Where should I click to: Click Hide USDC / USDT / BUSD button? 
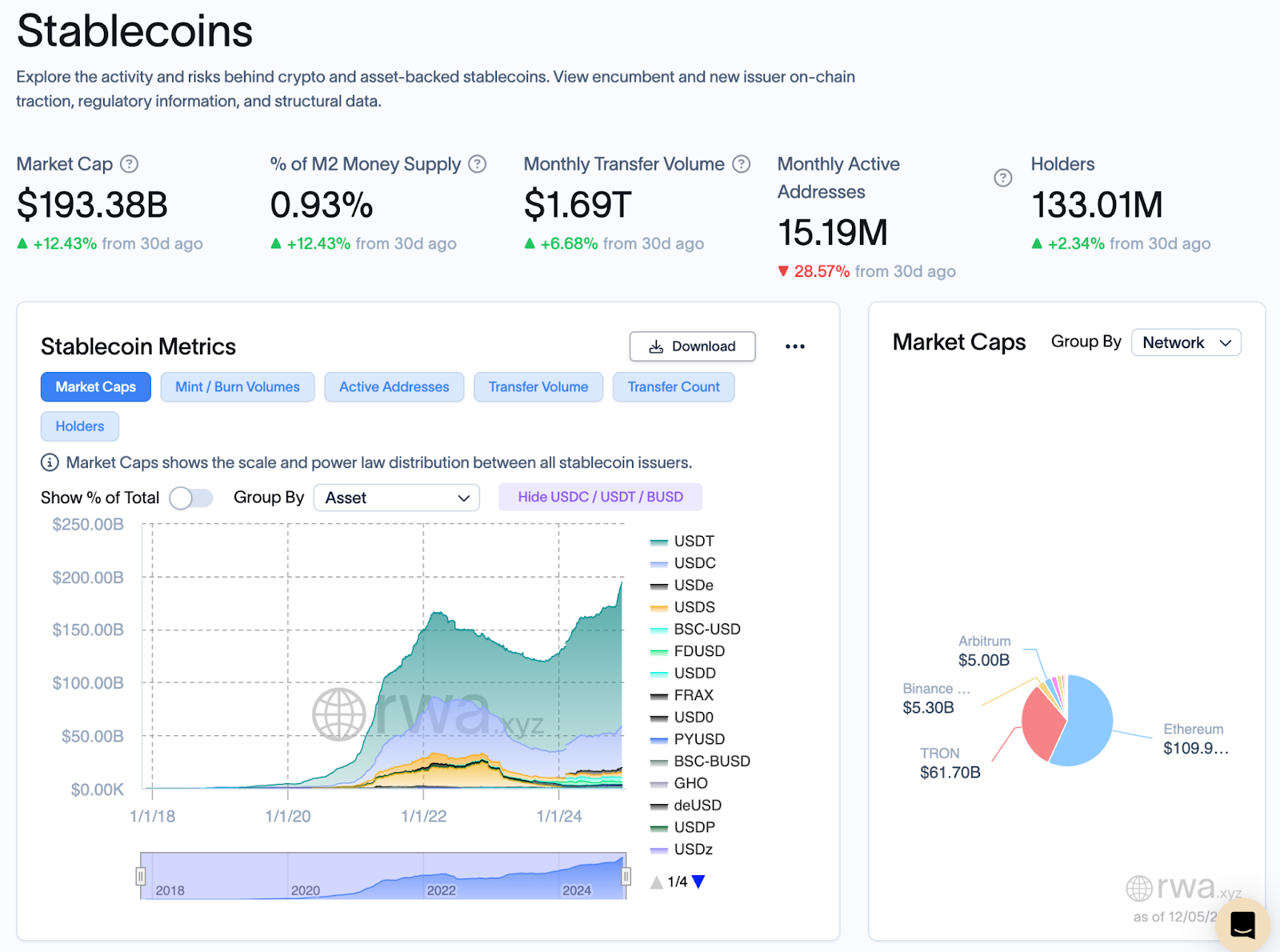601,497
